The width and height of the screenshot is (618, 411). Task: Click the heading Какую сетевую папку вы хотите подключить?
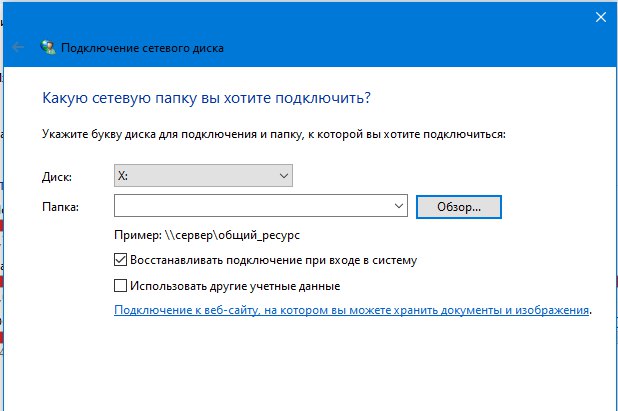pos(207,98)
